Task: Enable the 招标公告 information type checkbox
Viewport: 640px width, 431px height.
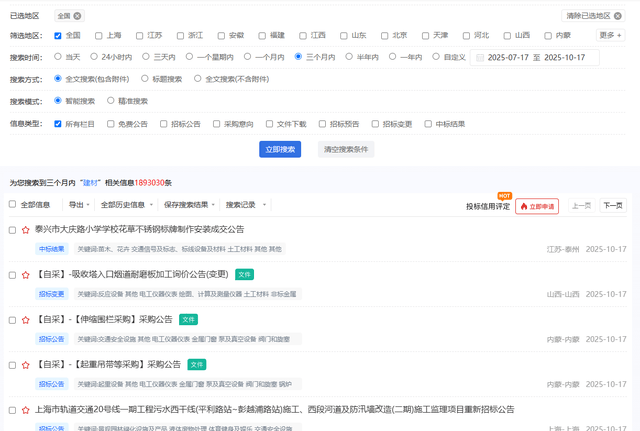Action: [165, 124]
